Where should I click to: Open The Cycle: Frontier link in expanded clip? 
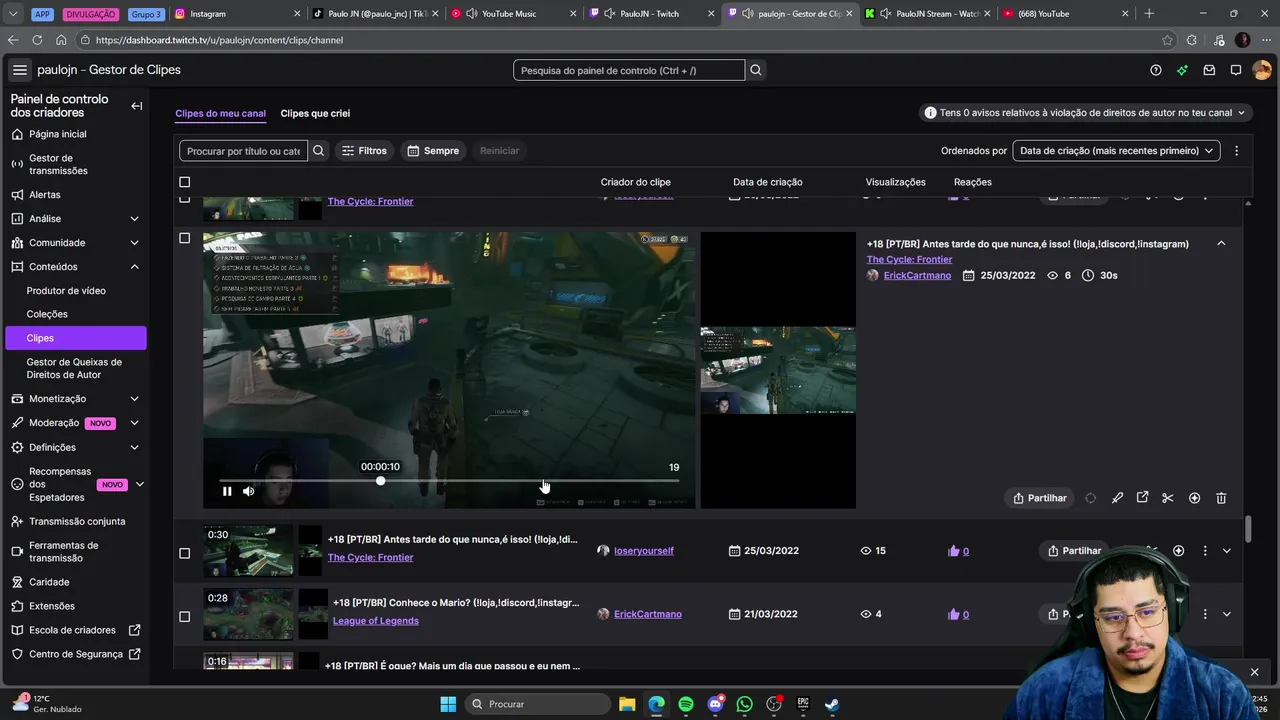click(909, 260)
